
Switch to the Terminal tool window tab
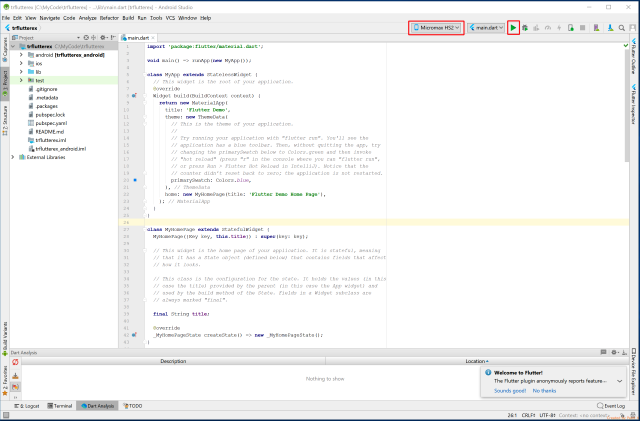[x=58, y=406]
